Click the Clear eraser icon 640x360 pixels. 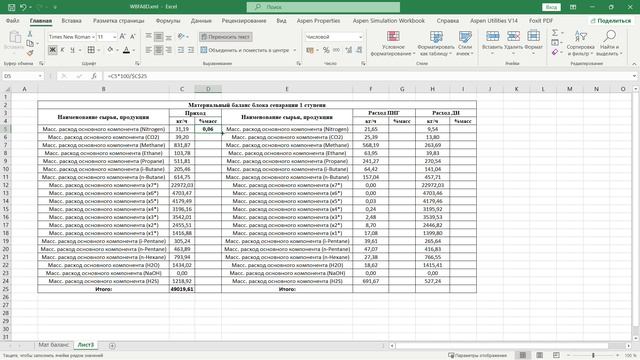(x=555, y=52)
